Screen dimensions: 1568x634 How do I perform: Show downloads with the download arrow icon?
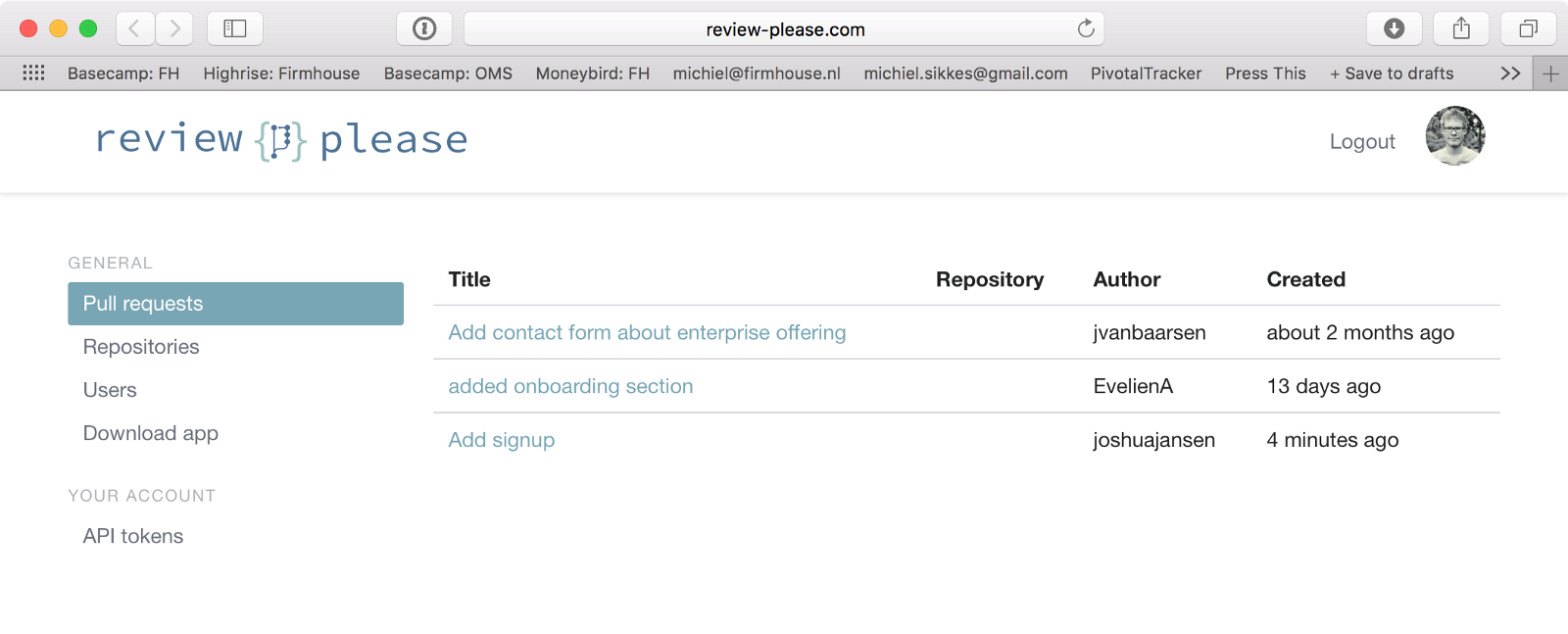[x=1394, y=28]
